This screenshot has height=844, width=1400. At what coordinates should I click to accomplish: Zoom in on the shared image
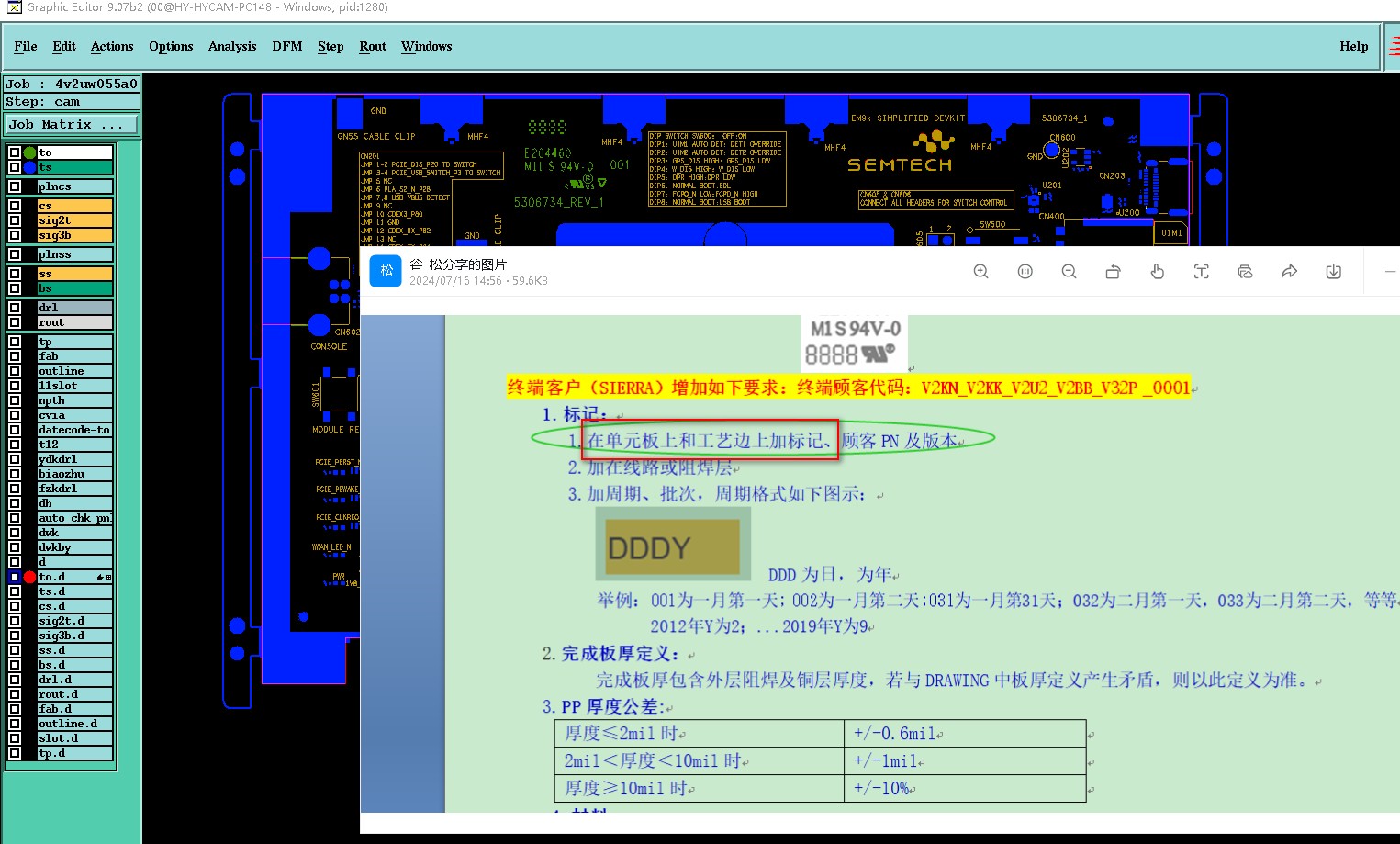[980, 272]
